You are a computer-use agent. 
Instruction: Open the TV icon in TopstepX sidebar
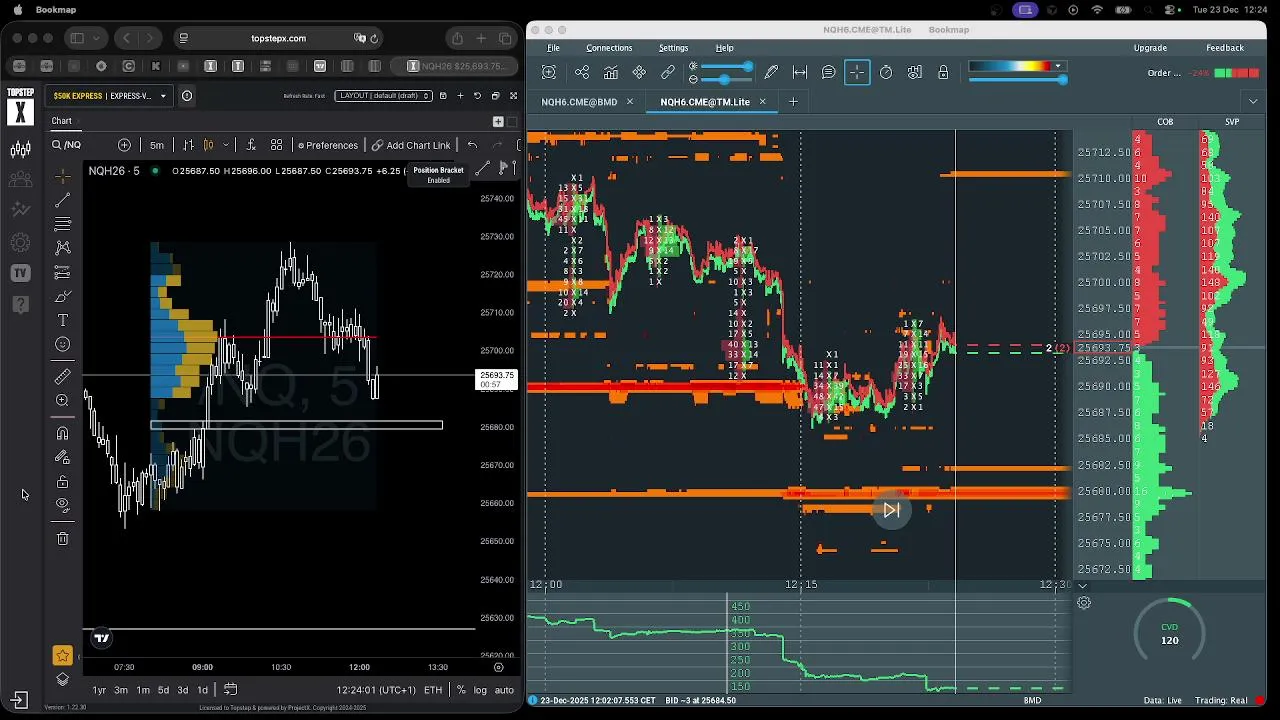tap(20, 272)
